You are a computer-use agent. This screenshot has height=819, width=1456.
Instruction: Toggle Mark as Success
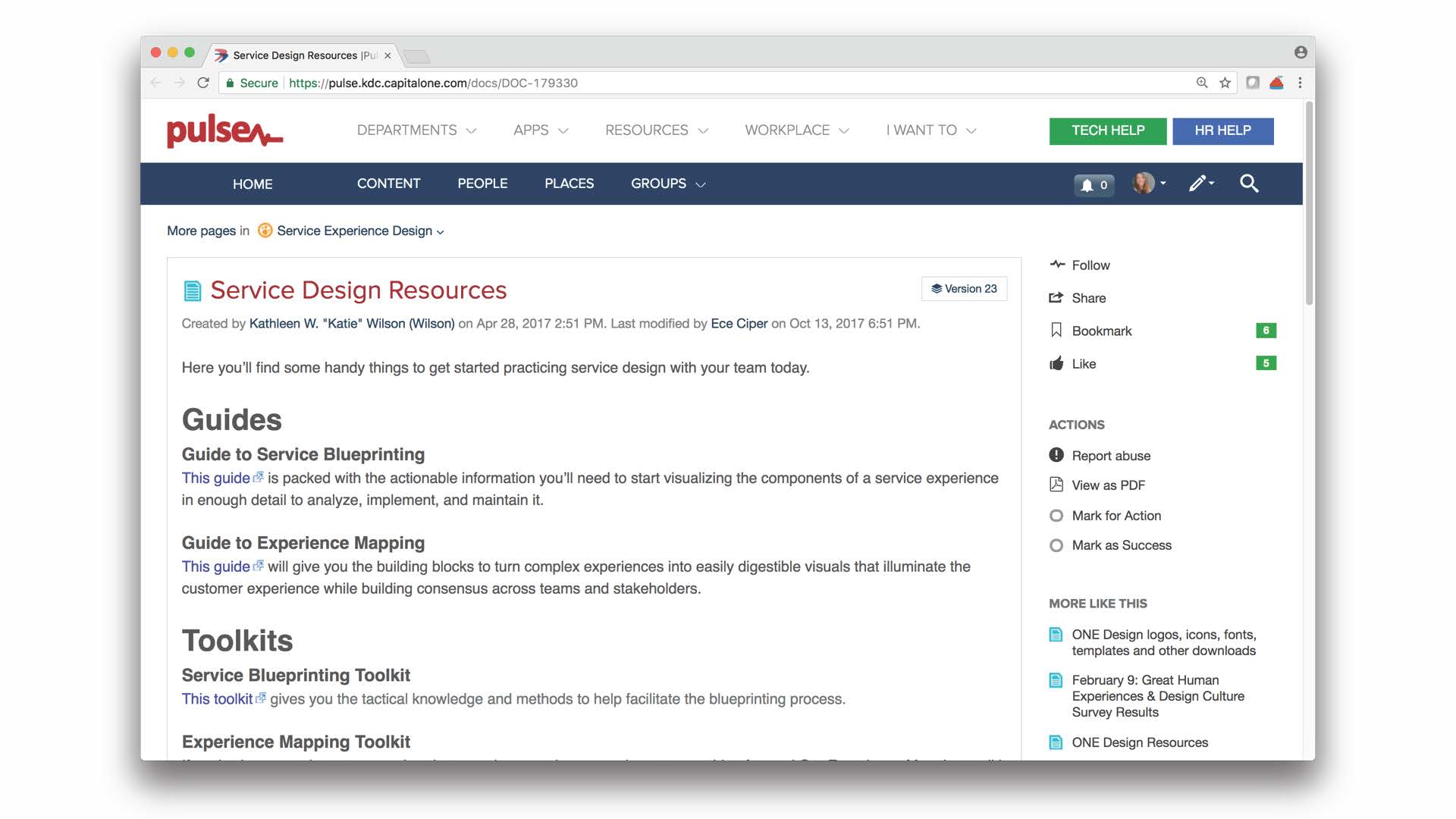[1056, 545]
